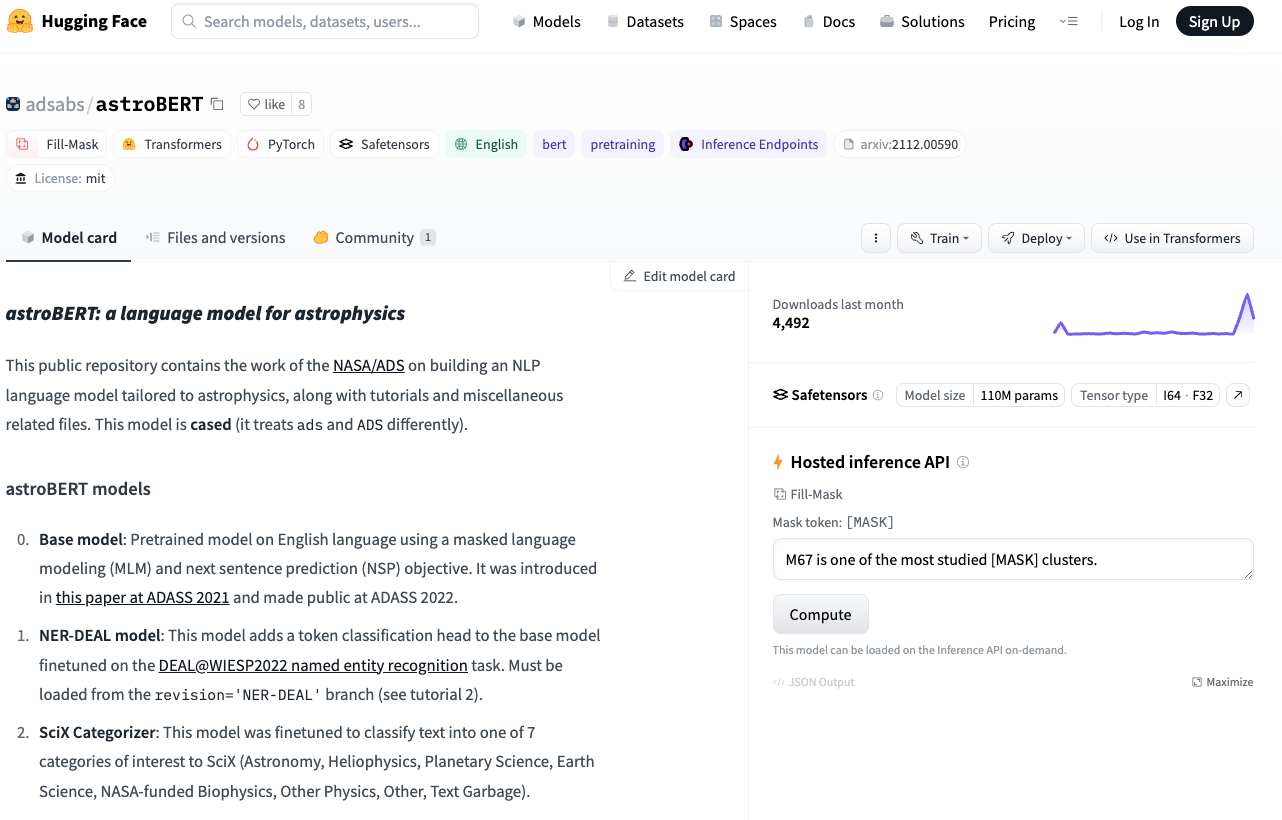The width and height of the screenshot is (1282, 820).
Task: Click the Hosted inference API info icon
Action: (963, 462)
